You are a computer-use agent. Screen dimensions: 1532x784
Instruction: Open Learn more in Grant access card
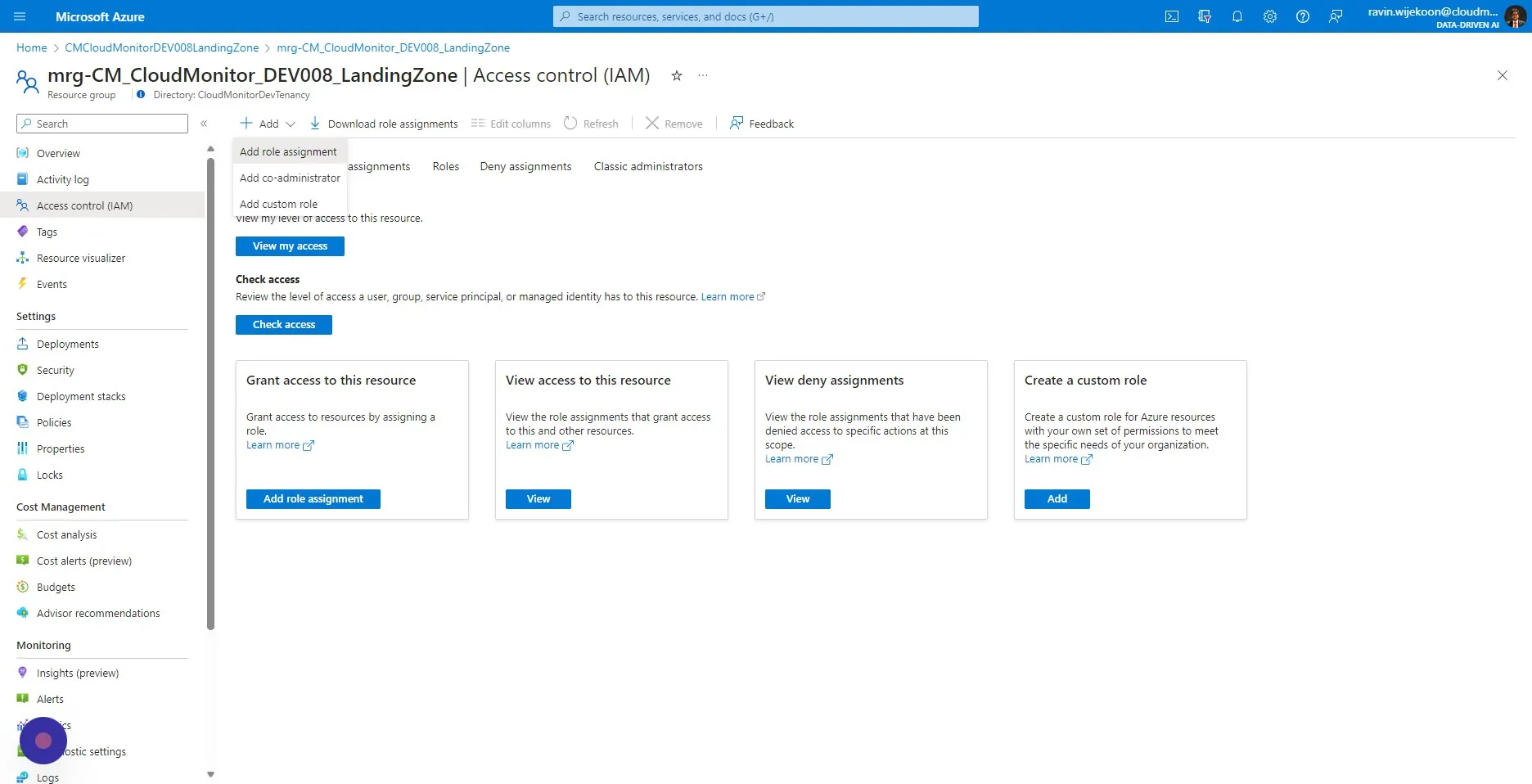pyautogui.click(x=280, y=445)
